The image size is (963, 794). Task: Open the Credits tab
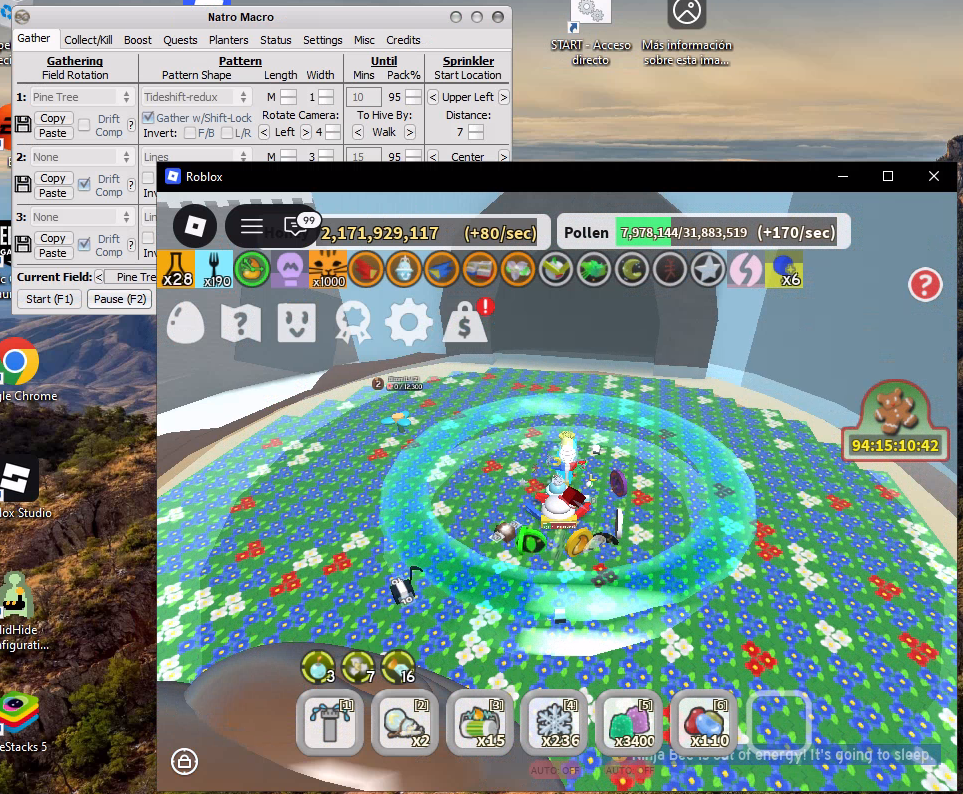pyautogui.click(x=403, y=40)
